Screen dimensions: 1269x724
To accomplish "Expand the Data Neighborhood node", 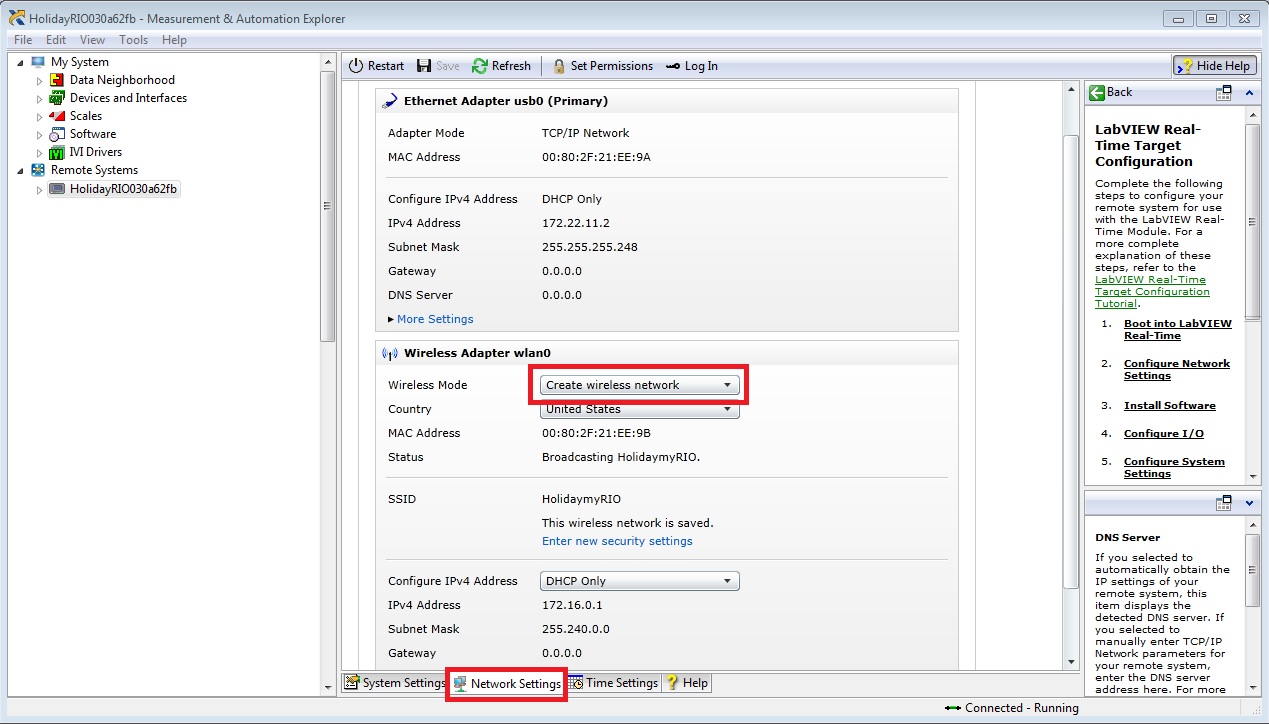I will click(x=40, y=80).
